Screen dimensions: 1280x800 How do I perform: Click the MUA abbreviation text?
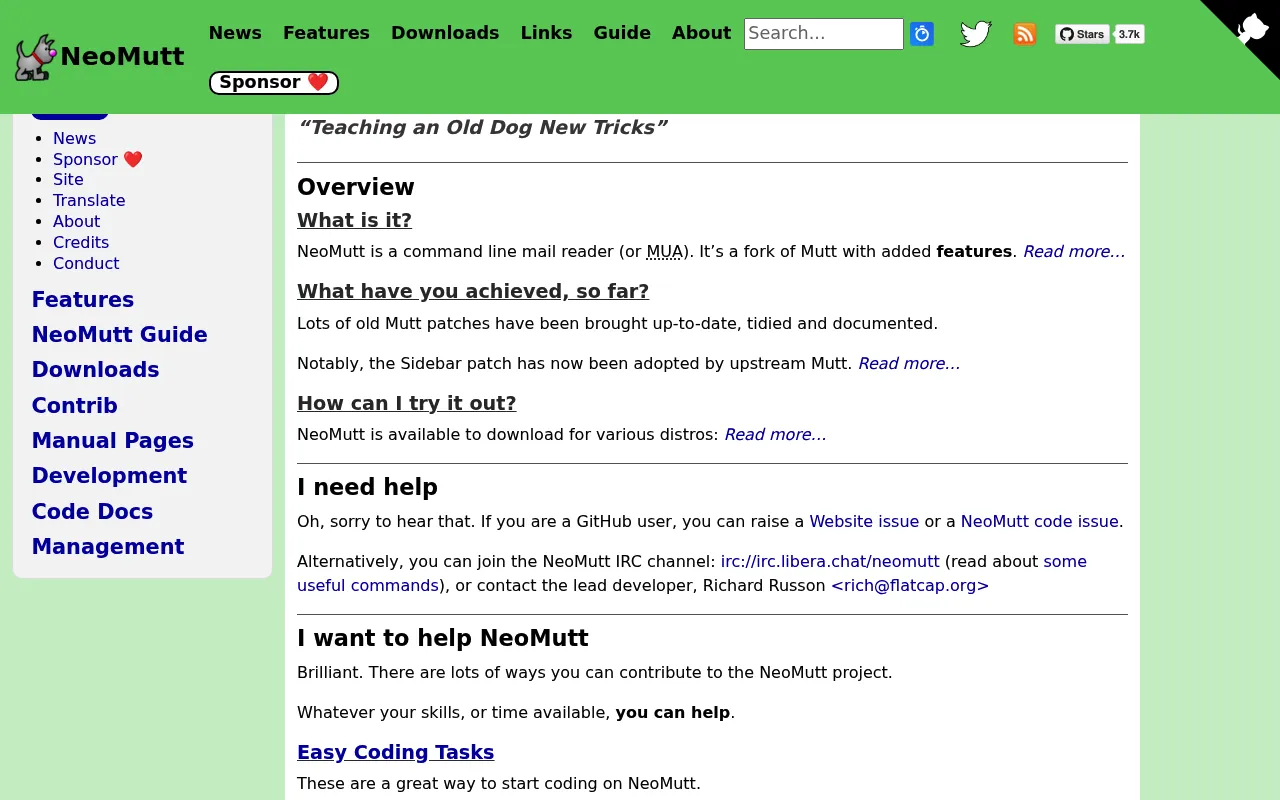click(665, 252)
